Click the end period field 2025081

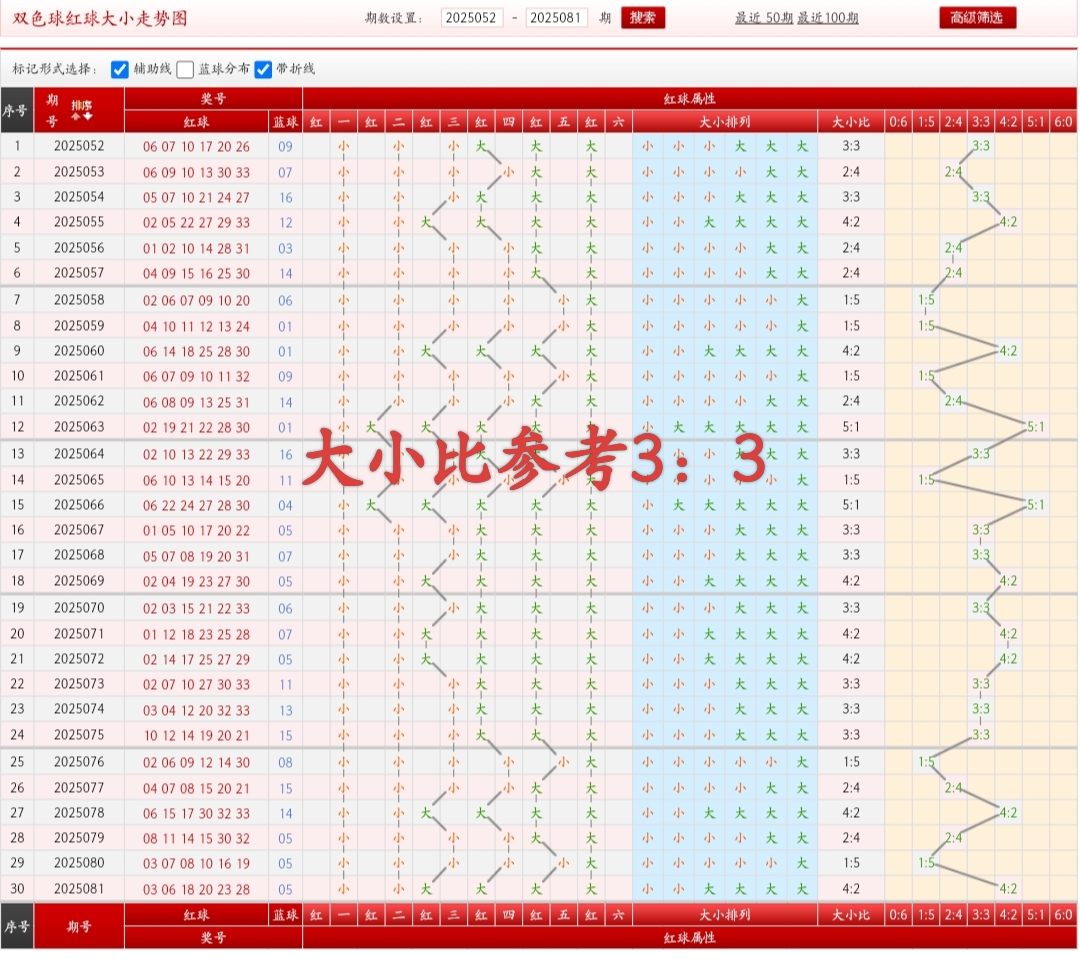557,18
